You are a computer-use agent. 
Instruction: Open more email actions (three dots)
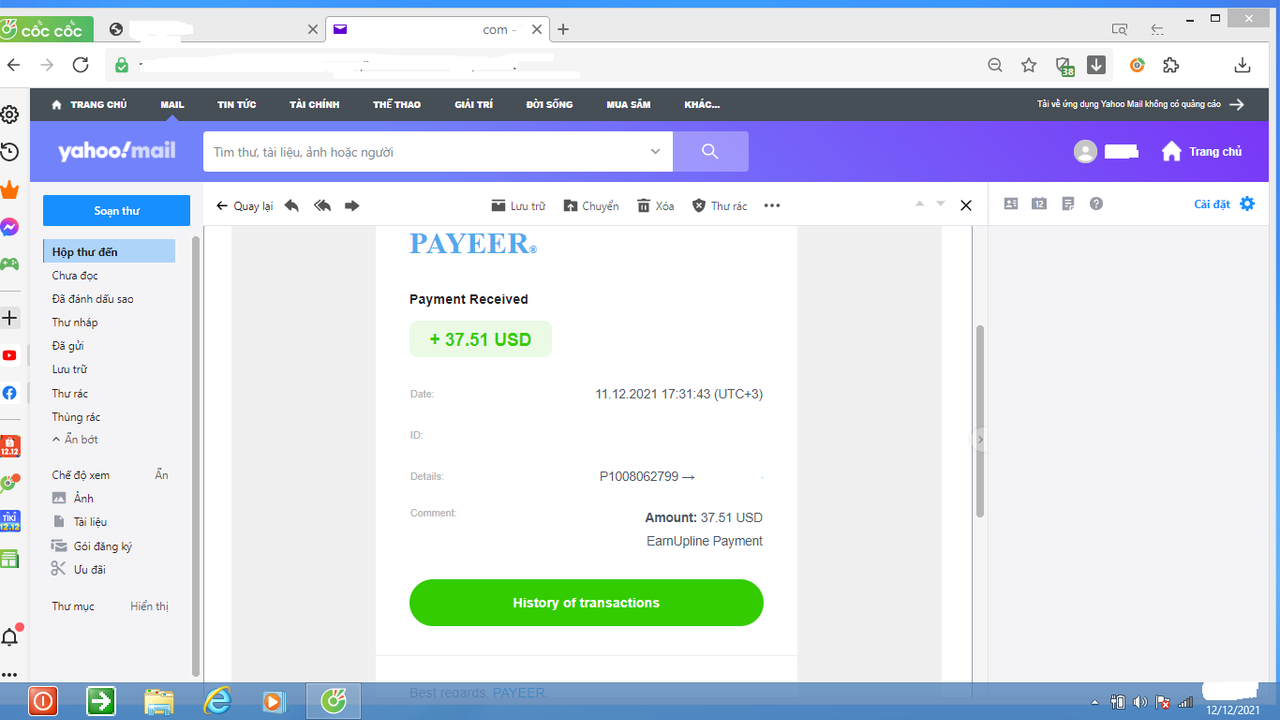[x=771, y=206]
